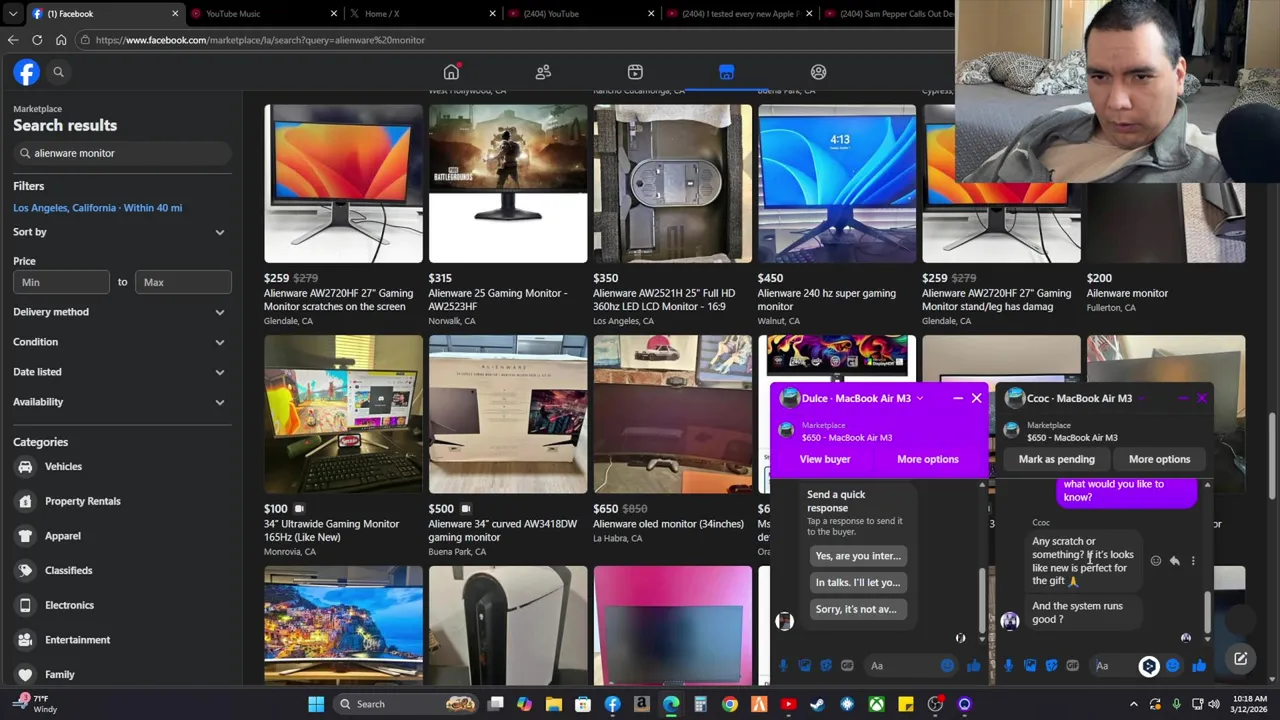1280x720 pixels.
Task: Reply to the 'Any scratch' message
Action: coord(1174,561)
